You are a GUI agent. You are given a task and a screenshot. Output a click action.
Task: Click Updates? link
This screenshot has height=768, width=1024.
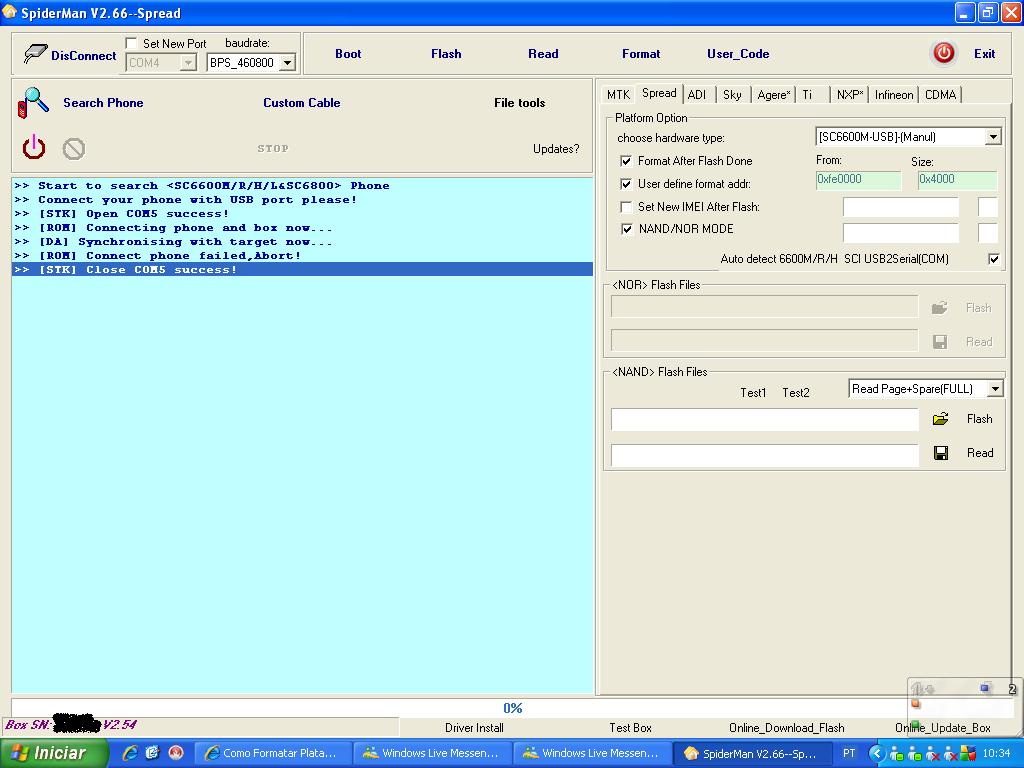tap(556, 149)
